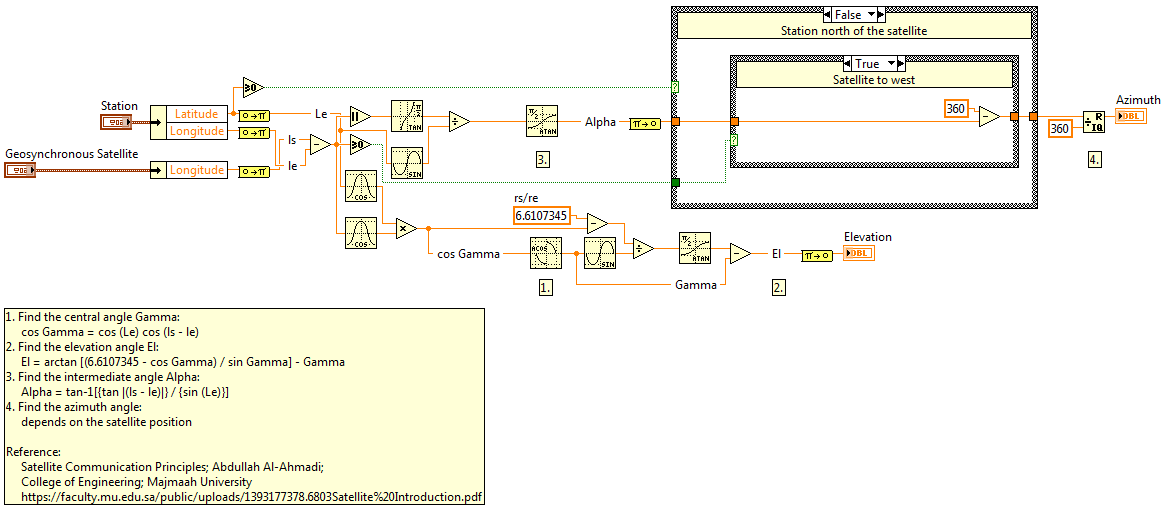This screenshot has height=508, width=1174.
Task: Click previous-case arrow left of True
Action: coord(847,64)
